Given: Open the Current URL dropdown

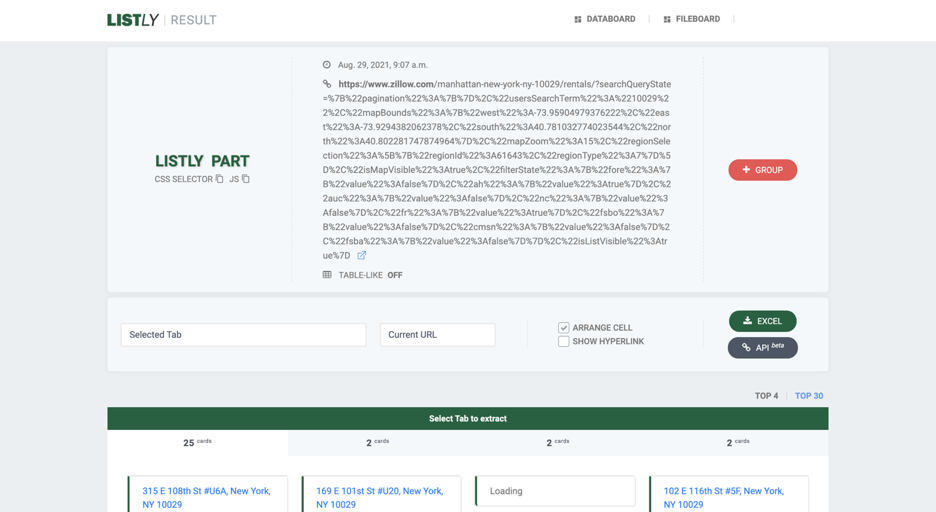Looking at the screenshot, I should click(x=437, y=335).
